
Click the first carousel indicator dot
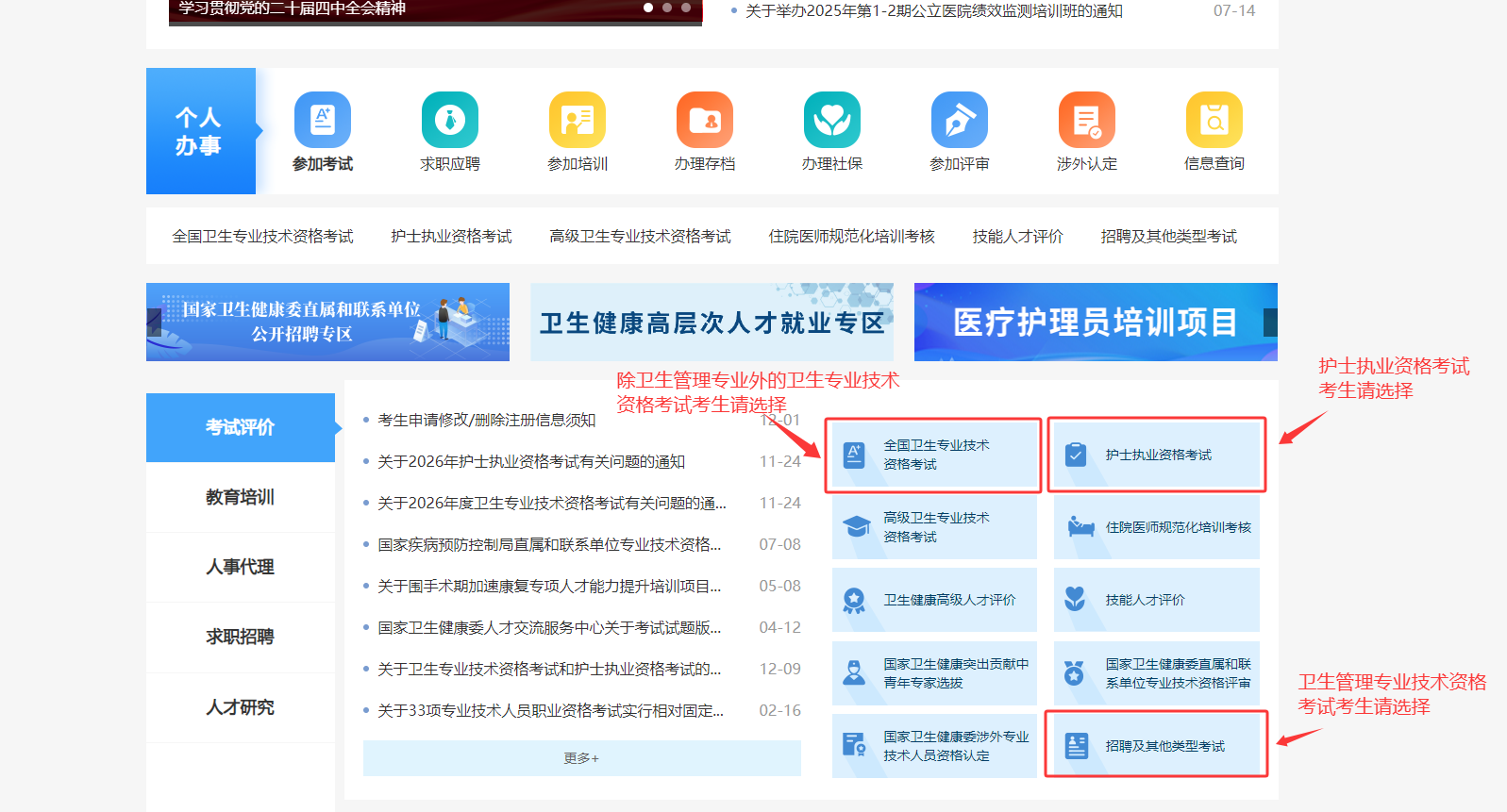pyautogui.click(x=648, y=7)
